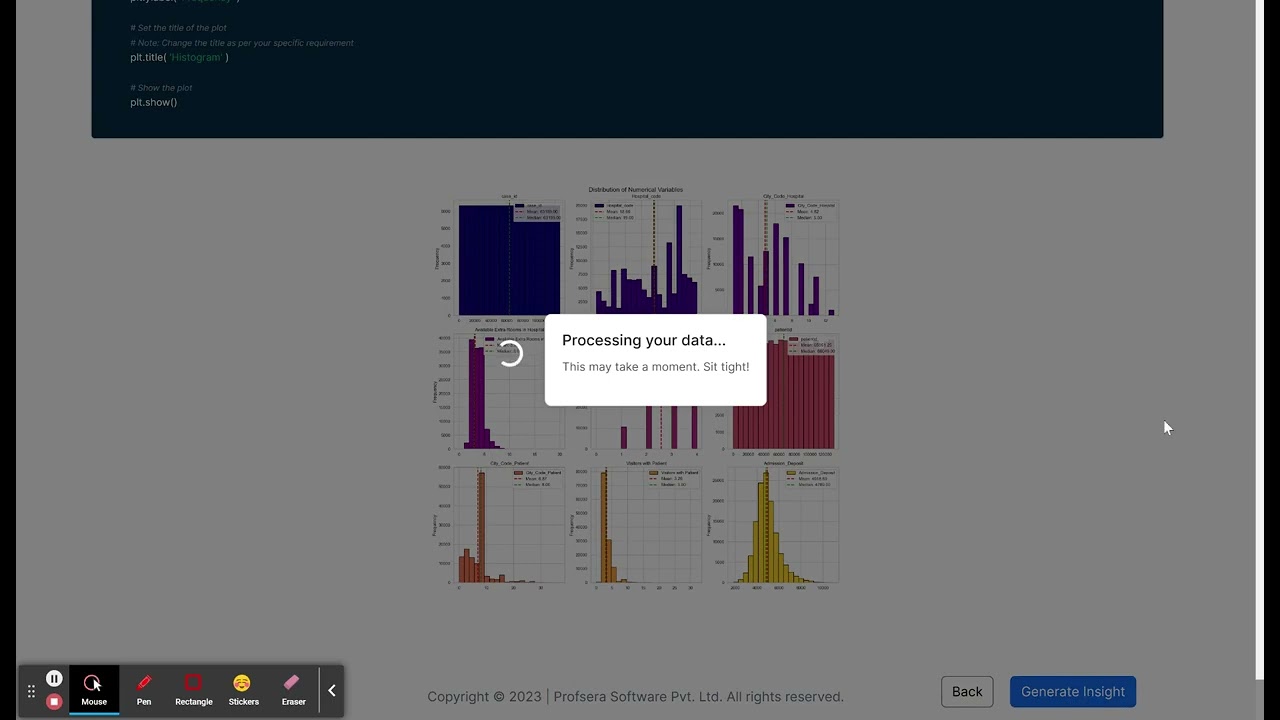Screen dimensions: 1280x720
Task: Click the "Distribution of Numerical Variables" chart title
Action: 635,189
